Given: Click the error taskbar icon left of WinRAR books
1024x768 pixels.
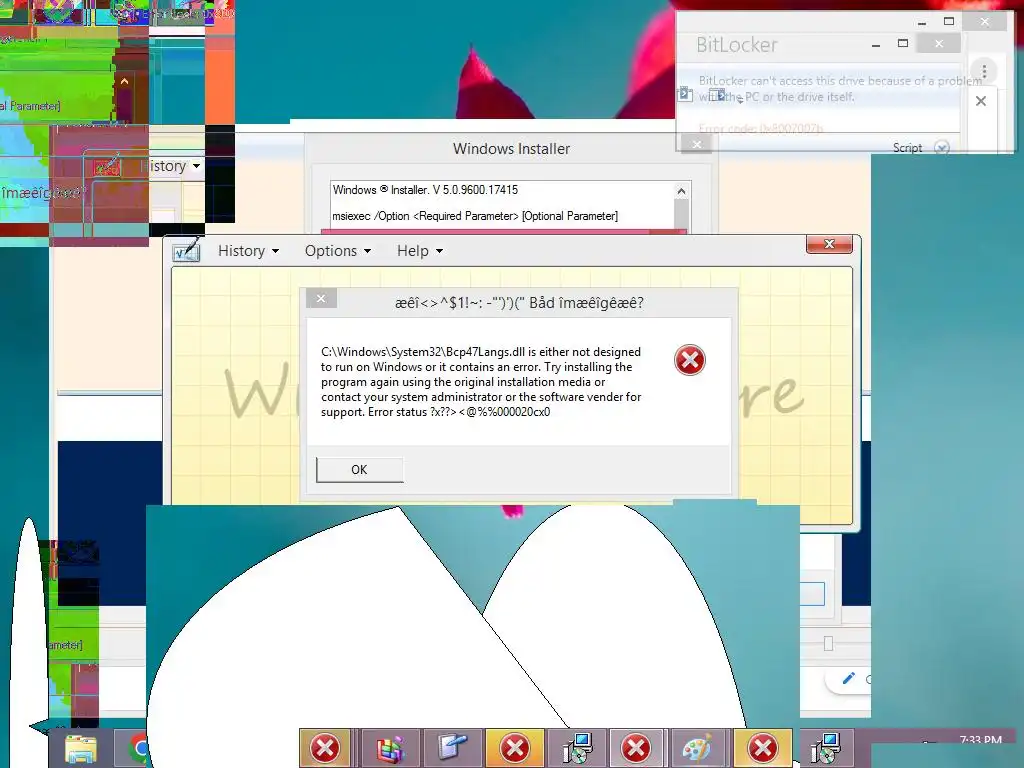Looking at the screenshot, I should pos(325,748).
